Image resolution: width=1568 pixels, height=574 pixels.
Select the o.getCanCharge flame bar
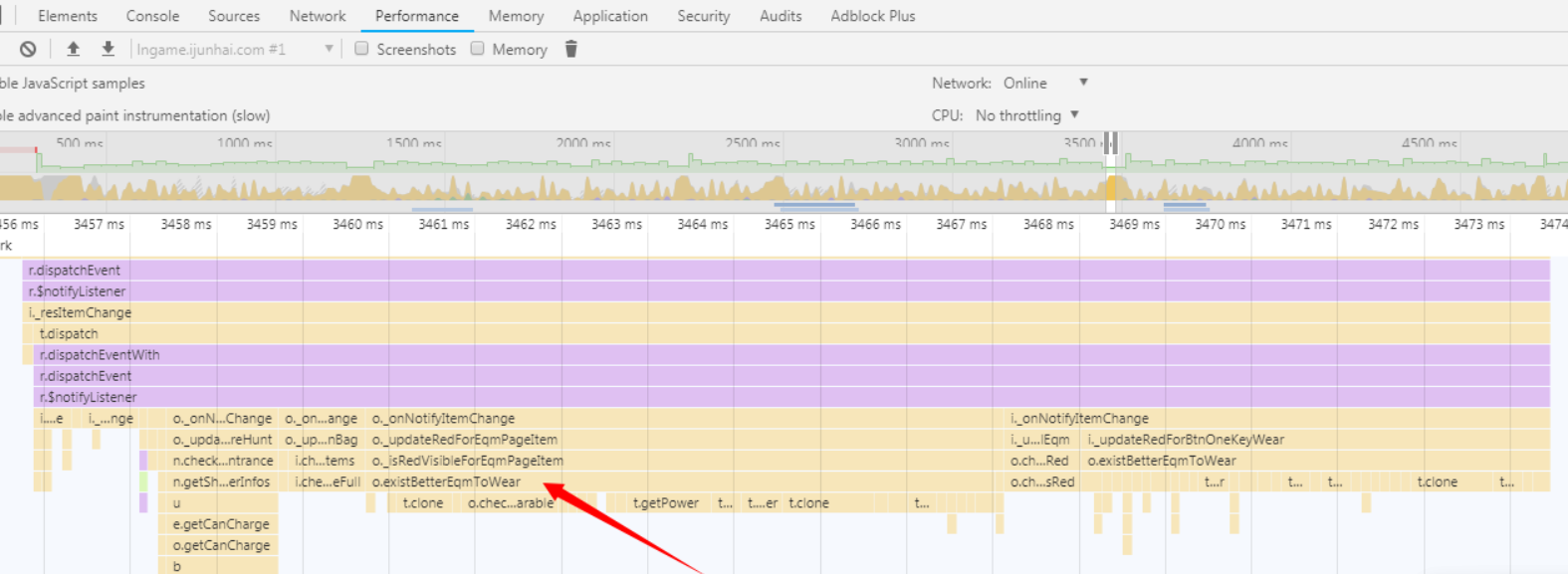click(x=221, y=545)
